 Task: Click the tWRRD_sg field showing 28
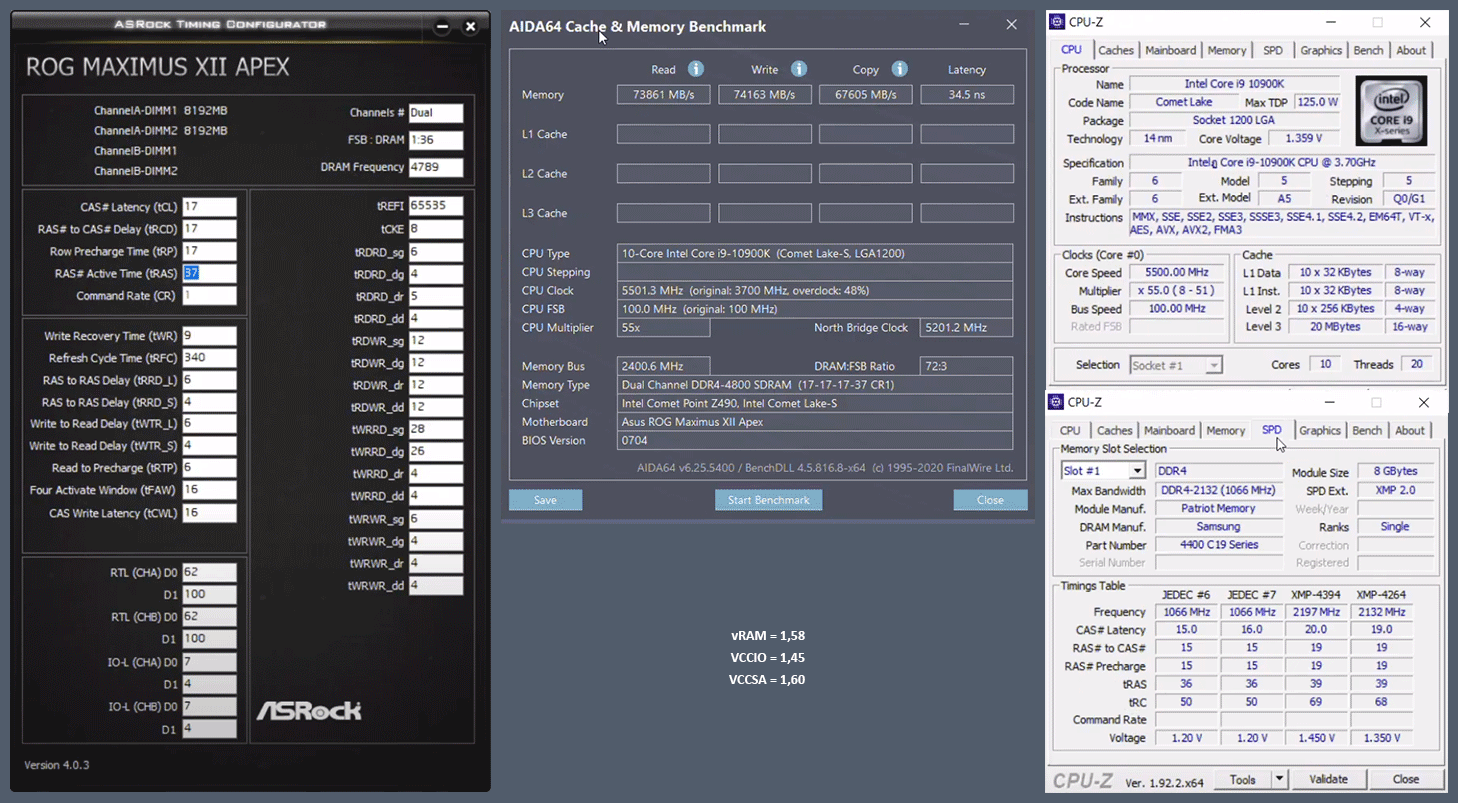(435, 429)
